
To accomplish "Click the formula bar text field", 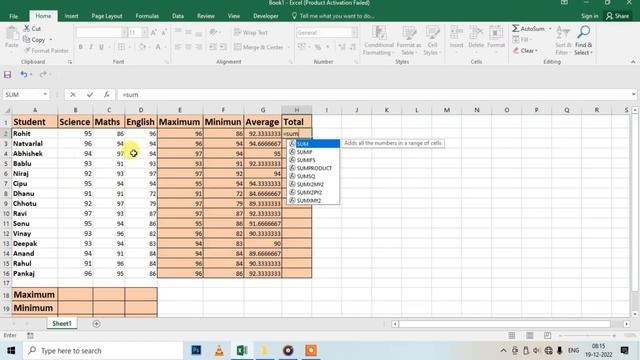I will coord(373,95).
